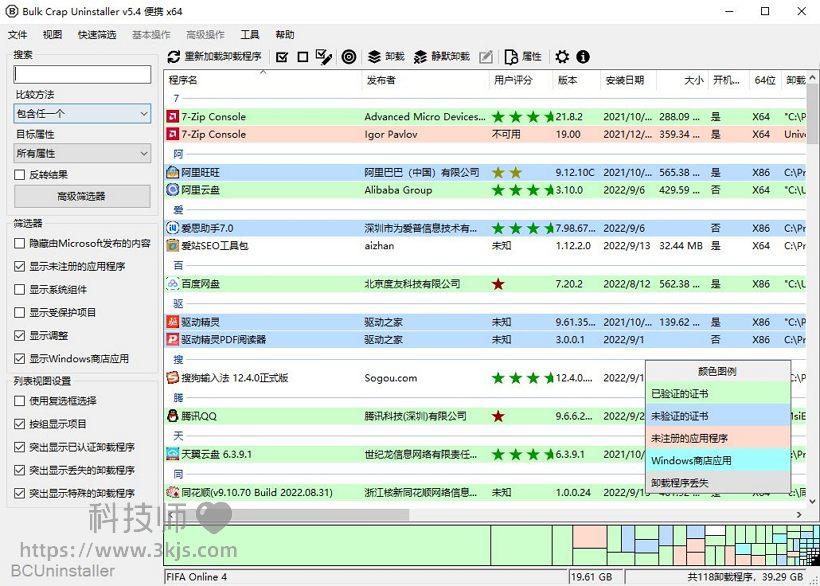Open the 工具 menu
820x586 pixels.
click(249, 35)
